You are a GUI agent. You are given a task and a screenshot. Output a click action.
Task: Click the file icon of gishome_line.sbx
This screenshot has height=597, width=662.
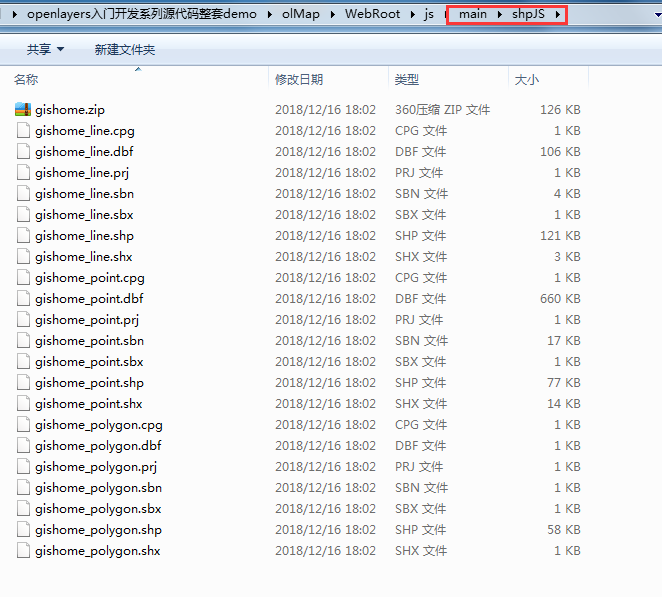pos(23,214)
